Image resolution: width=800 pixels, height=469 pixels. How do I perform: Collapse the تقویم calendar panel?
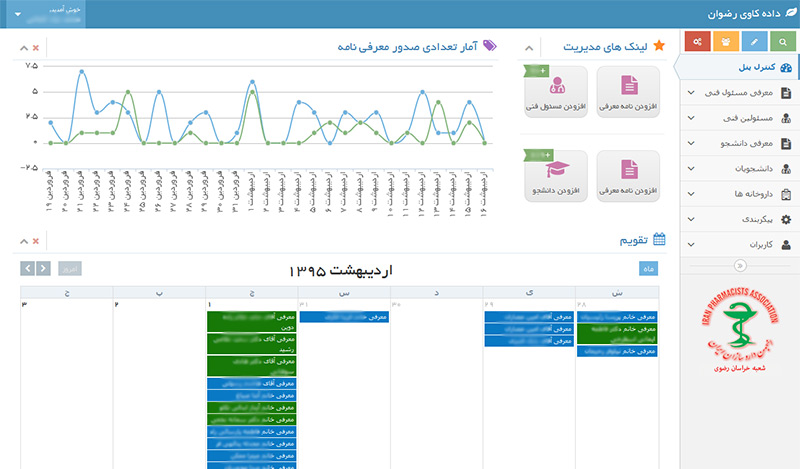(x=24, y=240)
